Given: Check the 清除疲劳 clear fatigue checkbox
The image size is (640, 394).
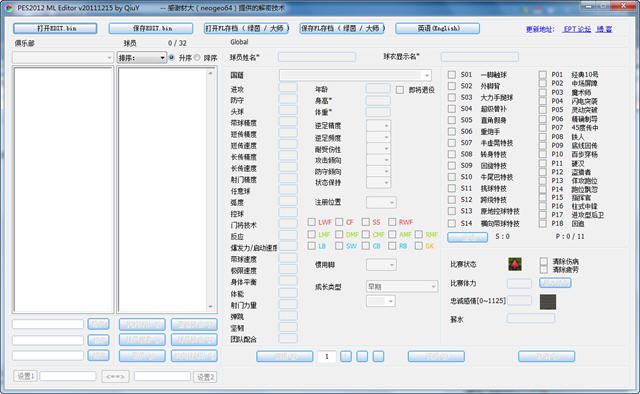Looking at the screenshot, I should [544, 269].
